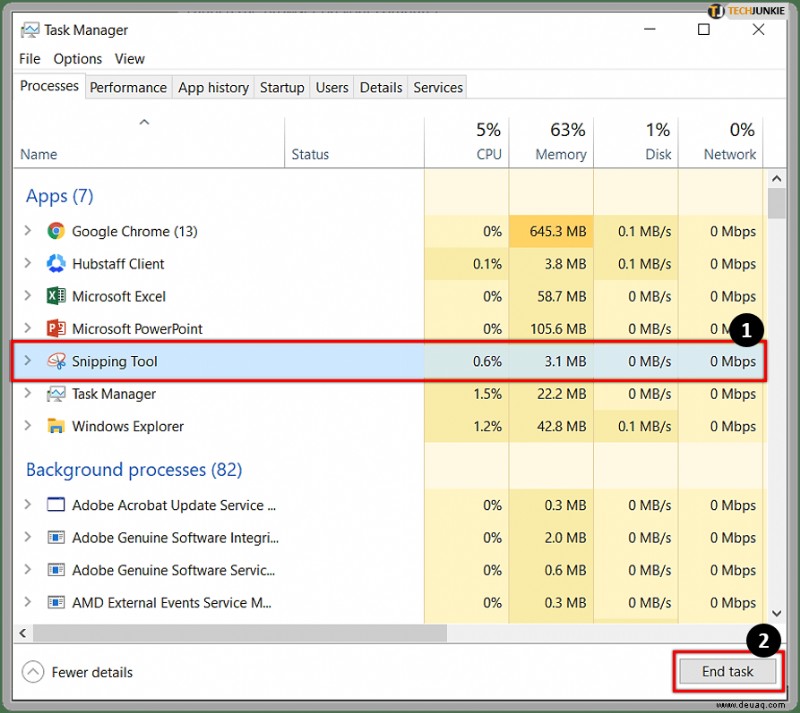800x713 pixels.
Task: Close the Task Manager window
Action: [x=758, y=30]
